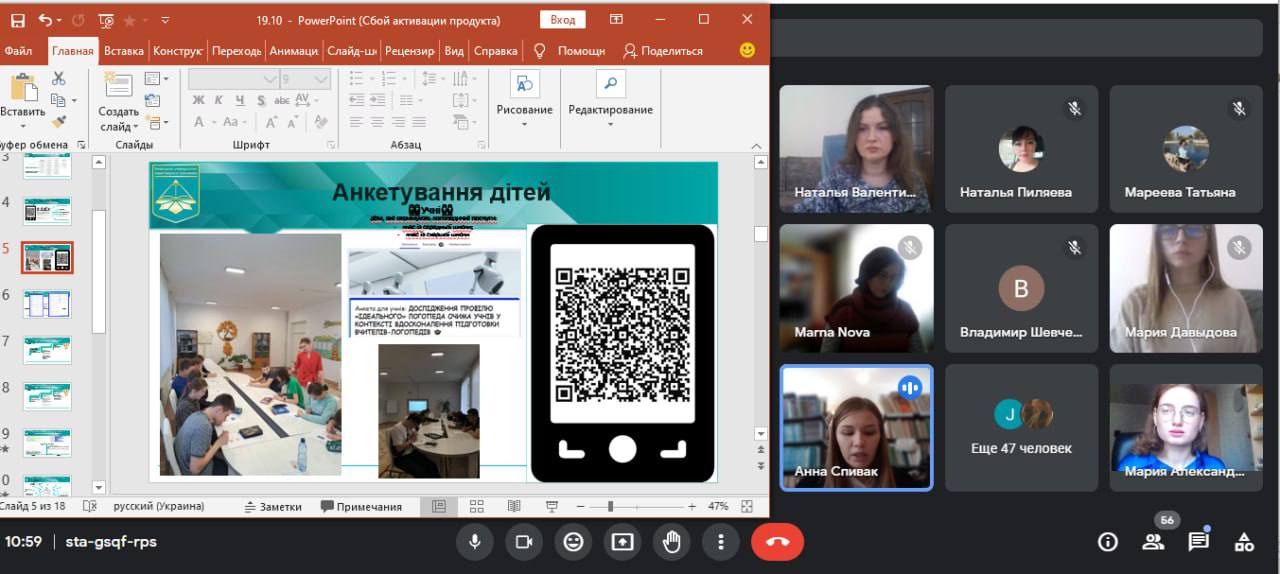Screen dimensions: 1280x574
Task: Open the Вставка ribbon tab
Action: pyautogui.click(x=124, y=51)
